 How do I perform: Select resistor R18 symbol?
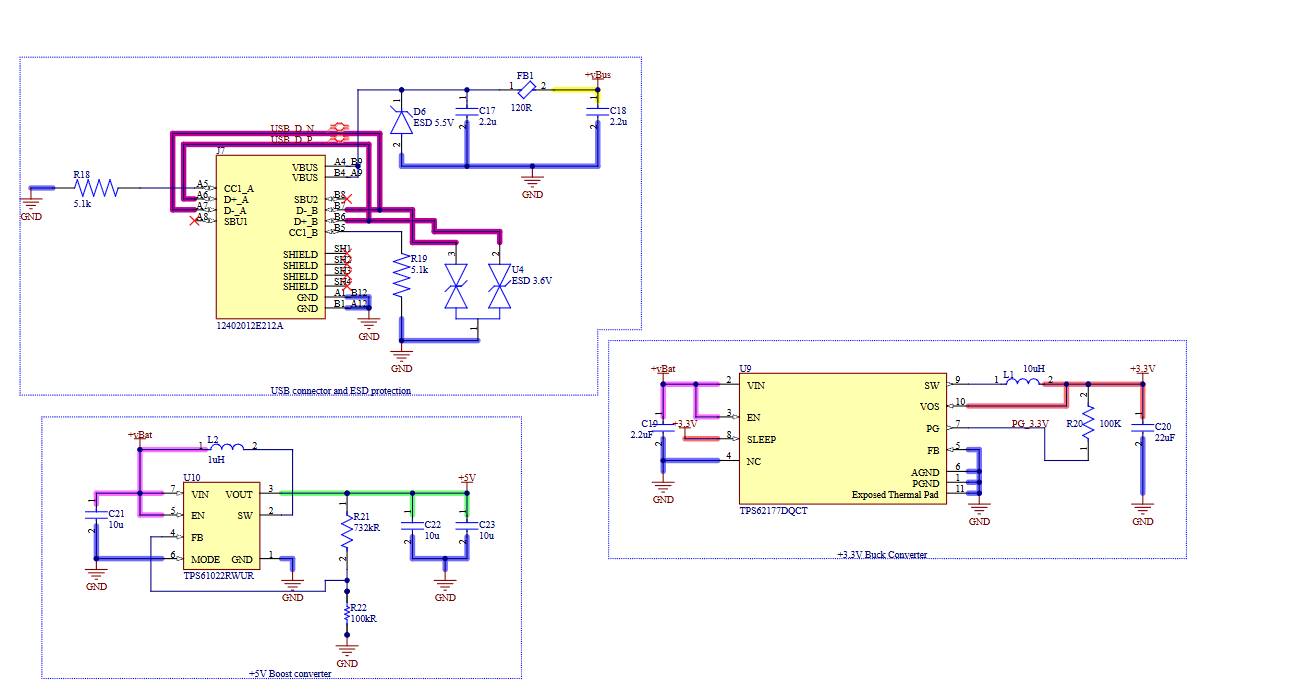[95, 188]
